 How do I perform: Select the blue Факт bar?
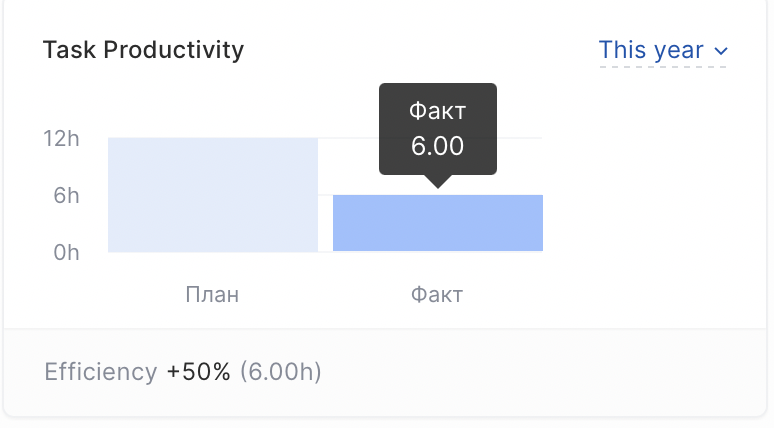coord(438,223)
